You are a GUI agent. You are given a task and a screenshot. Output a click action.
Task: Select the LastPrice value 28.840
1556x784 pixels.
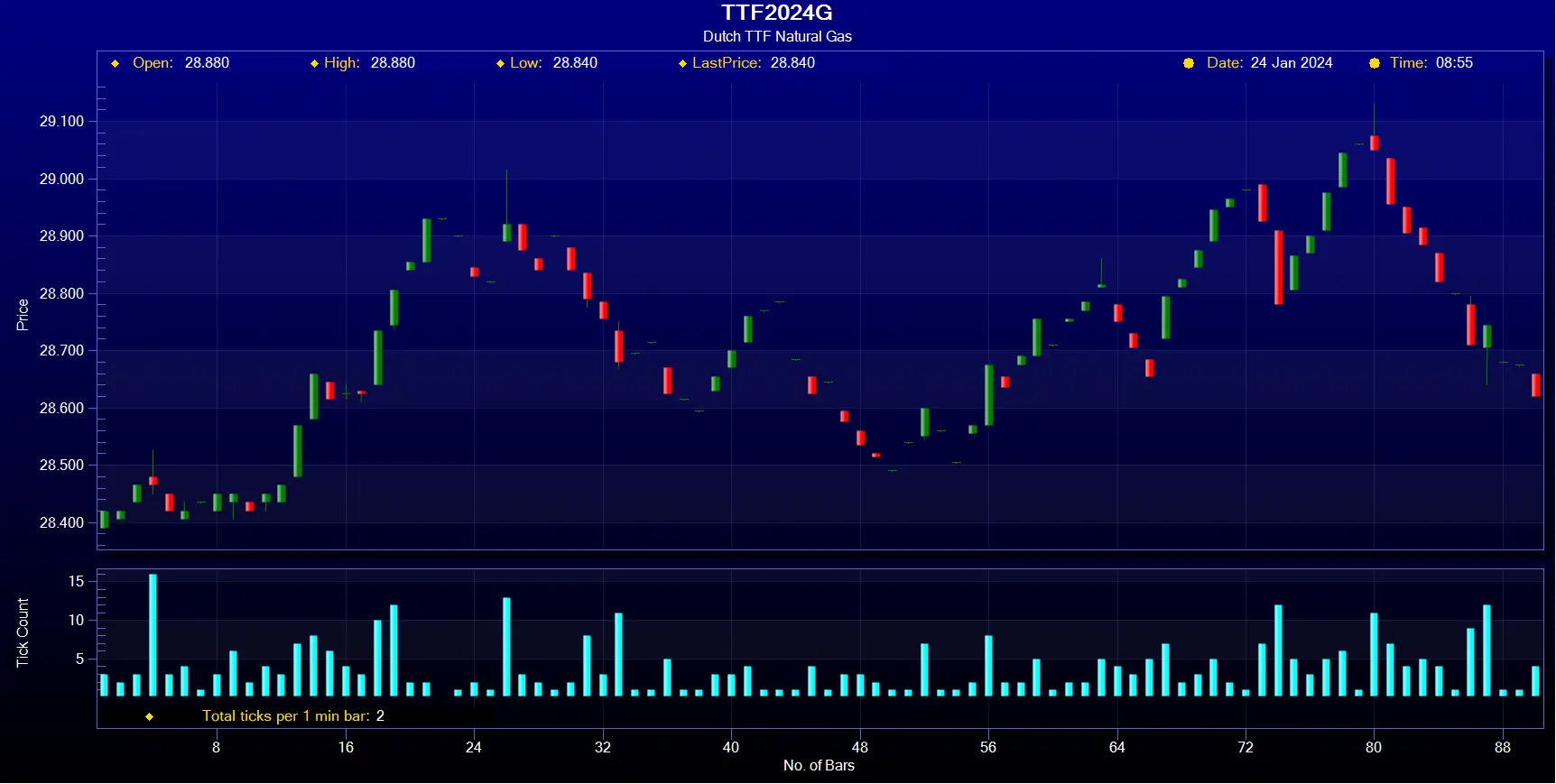click(x=792, y=62)
